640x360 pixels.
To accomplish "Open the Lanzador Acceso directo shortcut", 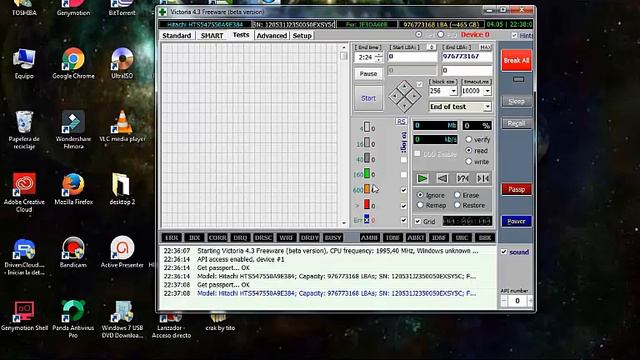I will pyautogui.click(x=171, y=326).
